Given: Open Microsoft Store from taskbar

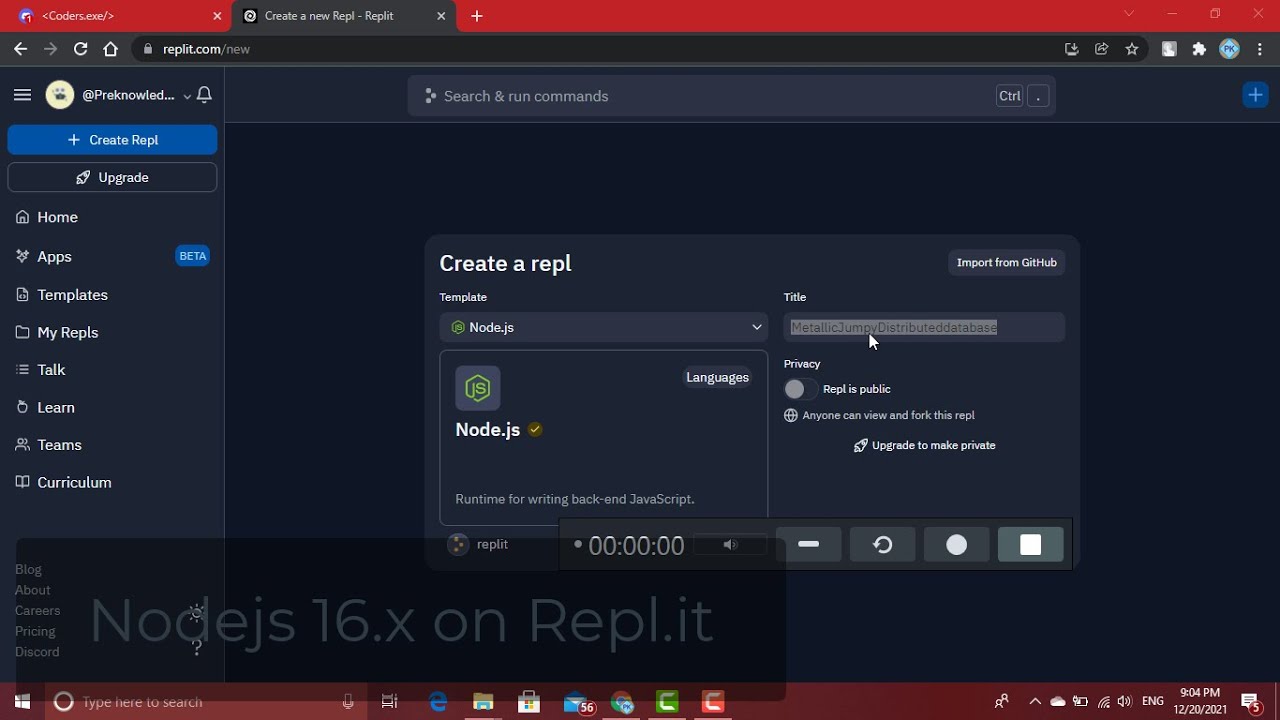Looking at the screenshot, I should coord(529,702).
